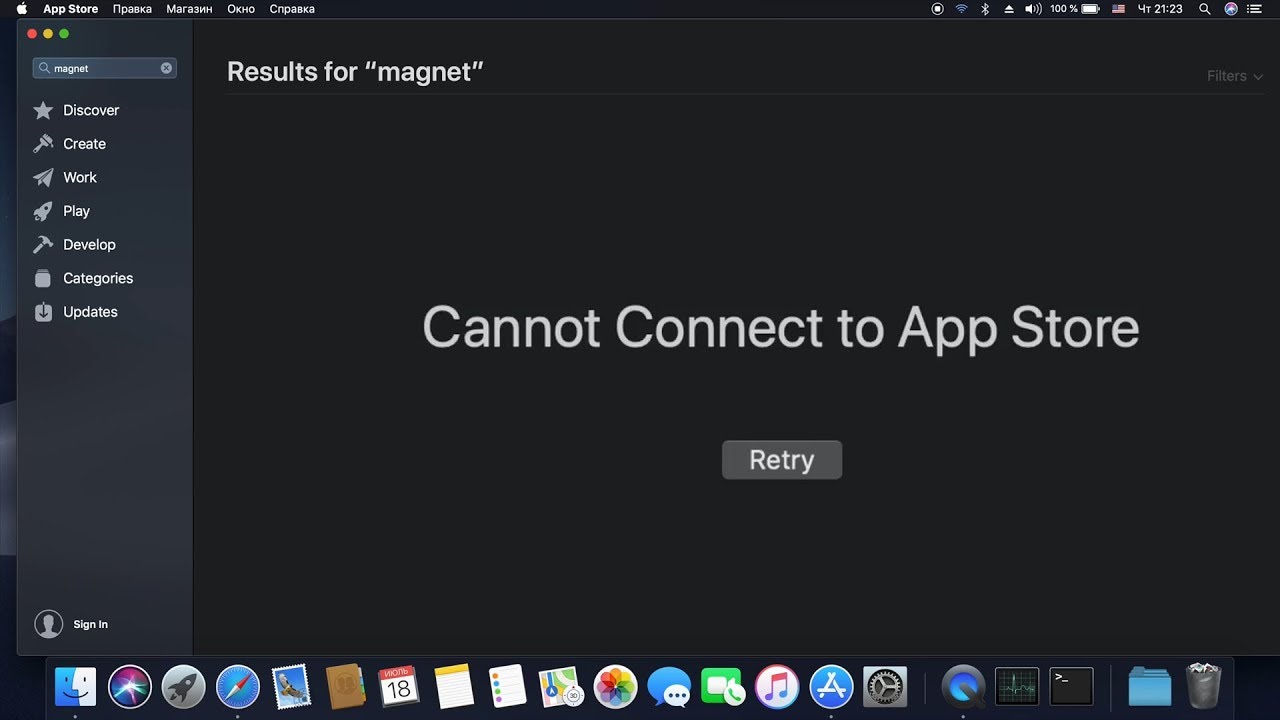Open the Updates download icon
The width and height of the screenshot is (1280, 720).
pos(43,312)
